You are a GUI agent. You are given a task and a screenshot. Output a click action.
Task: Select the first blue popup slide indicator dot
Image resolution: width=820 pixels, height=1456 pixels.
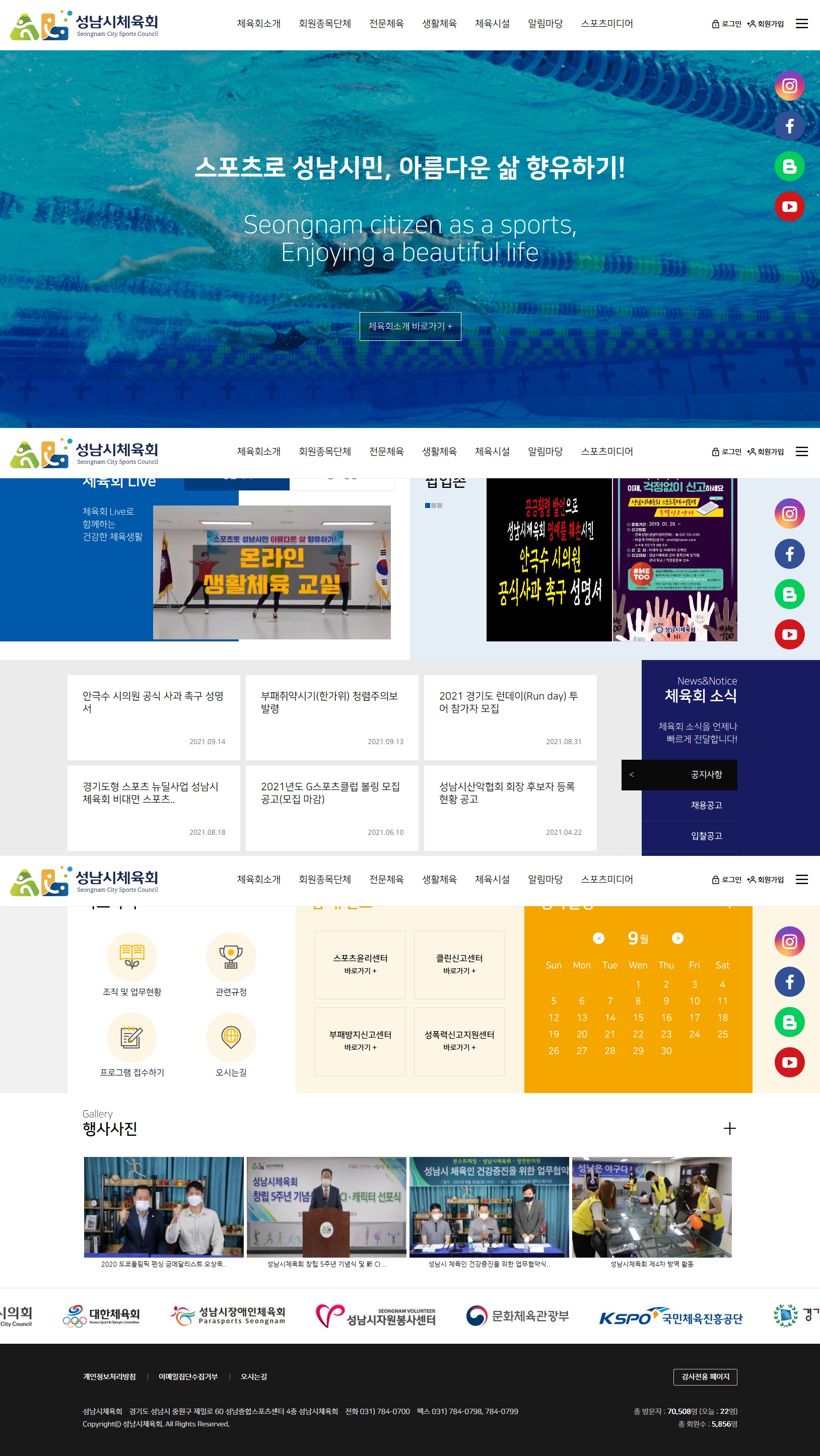pyautogui.click(x=428, y=505)
